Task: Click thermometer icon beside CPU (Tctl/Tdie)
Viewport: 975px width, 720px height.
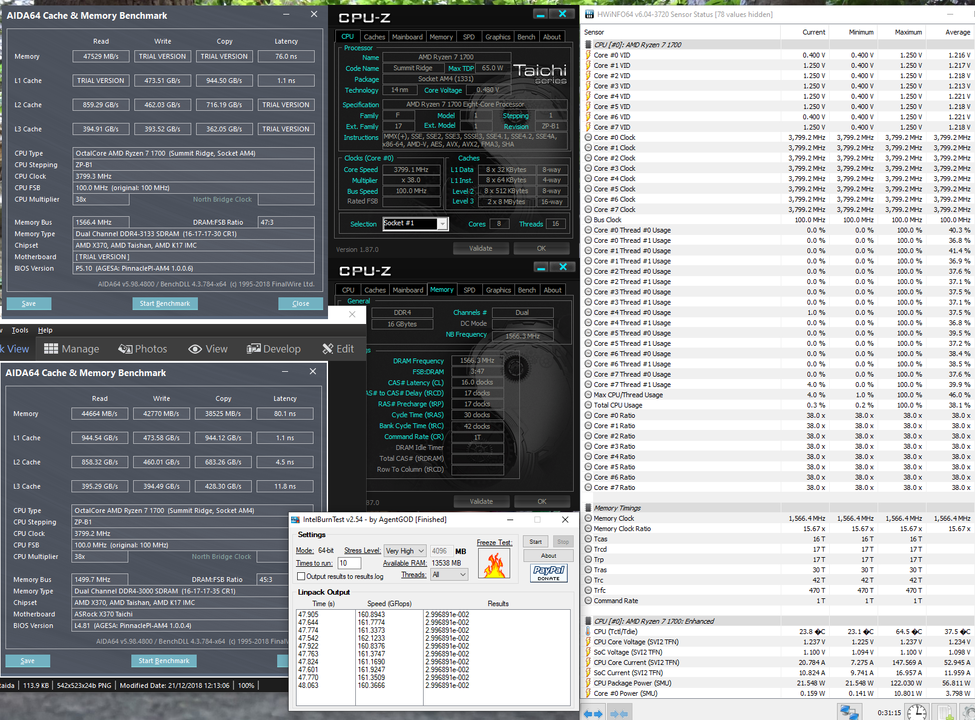Action: coord(588,631)
